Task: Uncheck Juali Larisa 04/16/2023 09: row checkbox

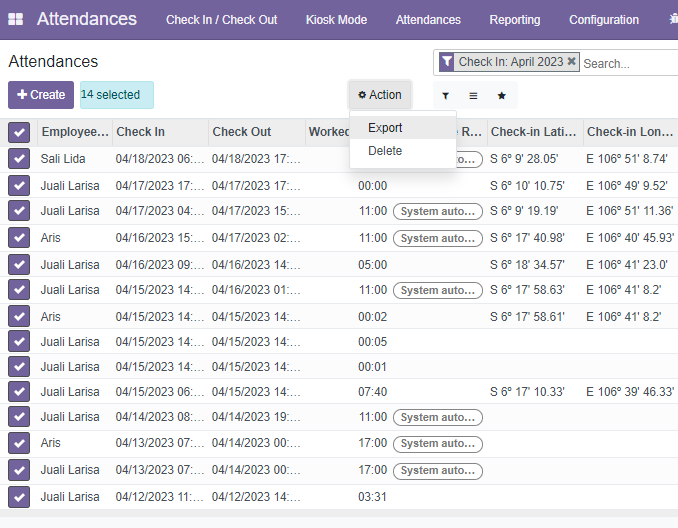Action: click(x=19, y=264)
